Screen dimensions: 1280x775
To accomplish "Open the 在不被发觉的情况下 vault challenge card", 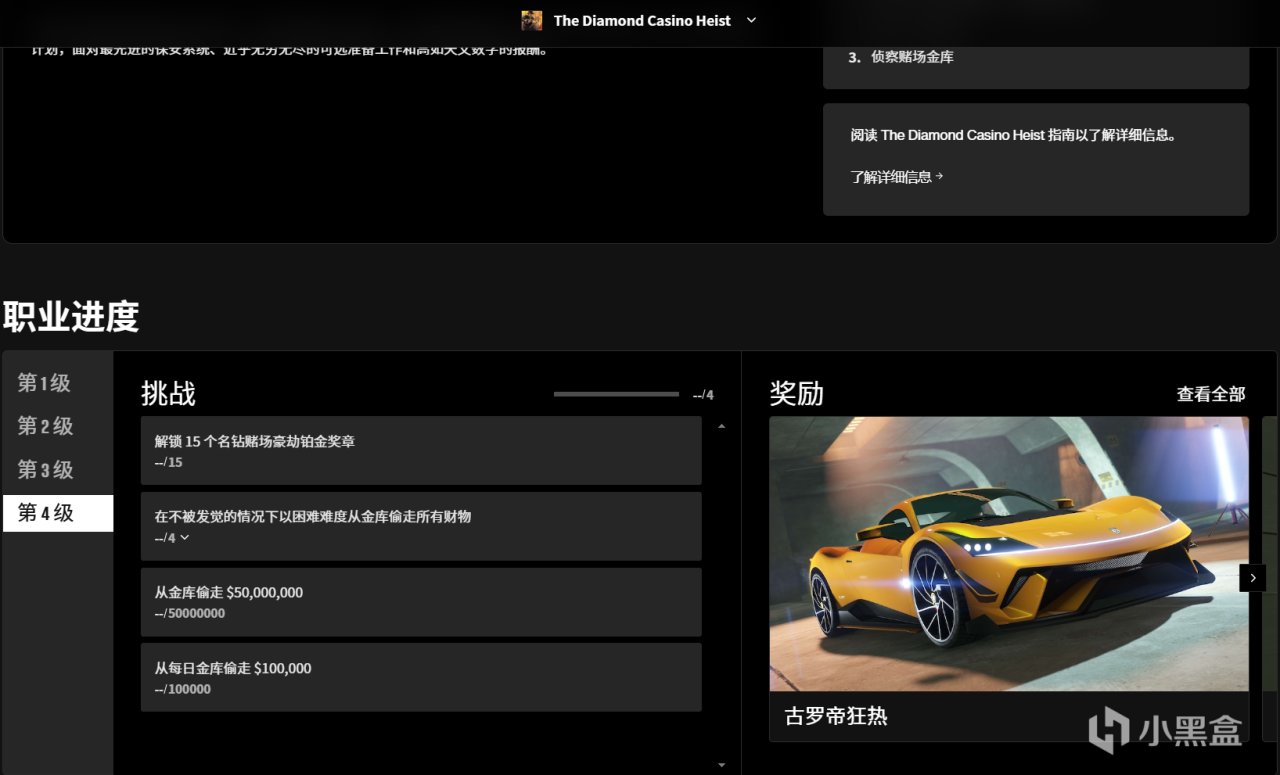I will pyautogui.click(x=421, y=526).
